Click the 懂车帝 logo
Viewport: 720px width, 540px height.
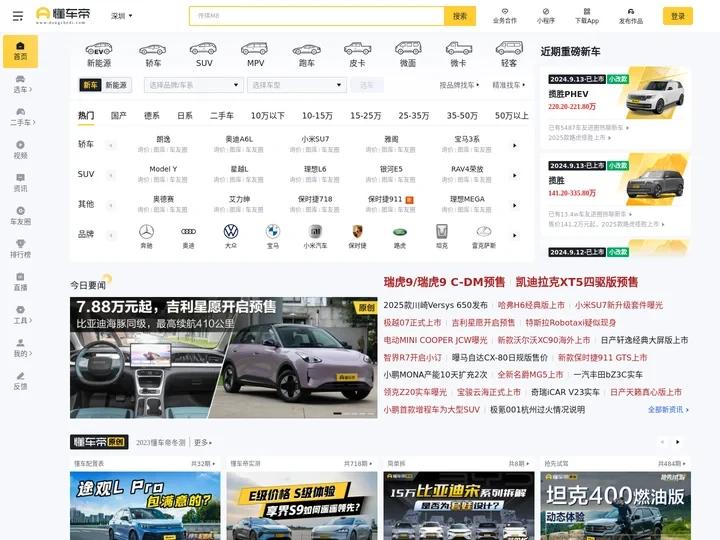(x=63, y=15)
